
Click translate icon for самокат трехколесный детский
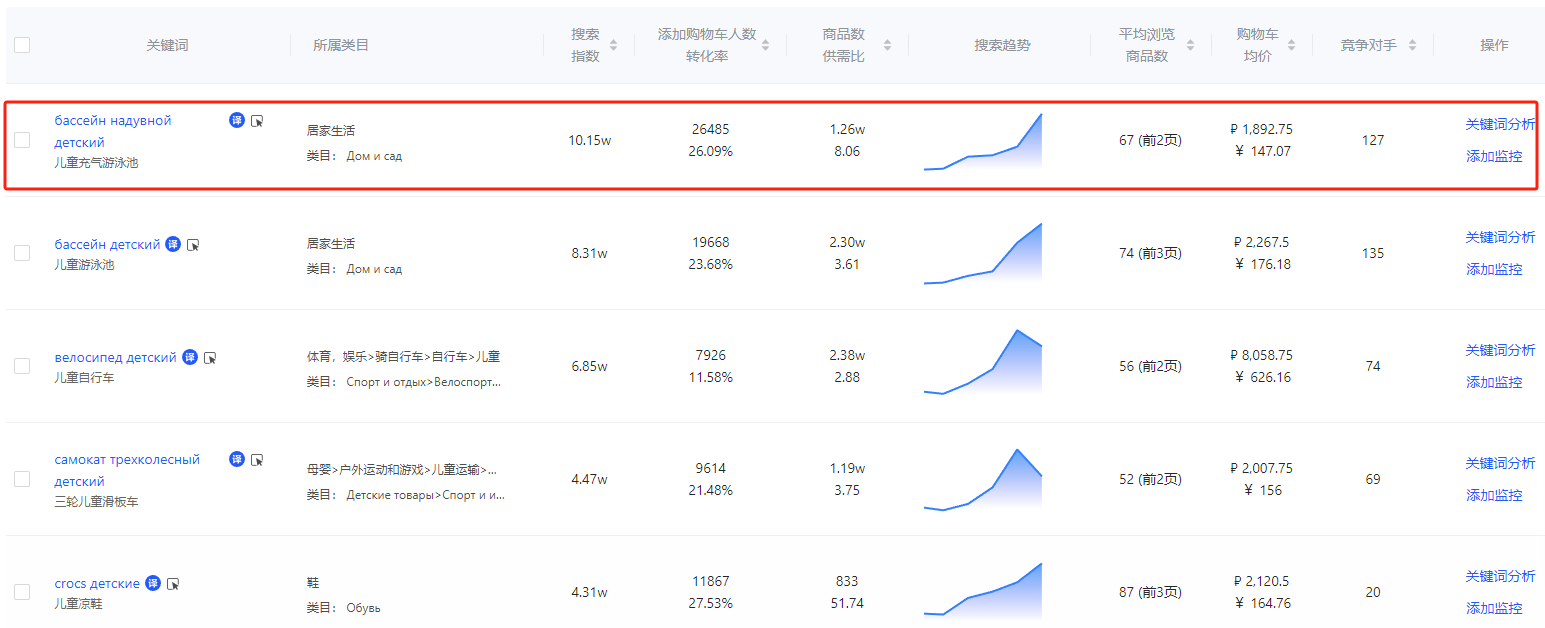pyautogui.click(x=237, y=460)
